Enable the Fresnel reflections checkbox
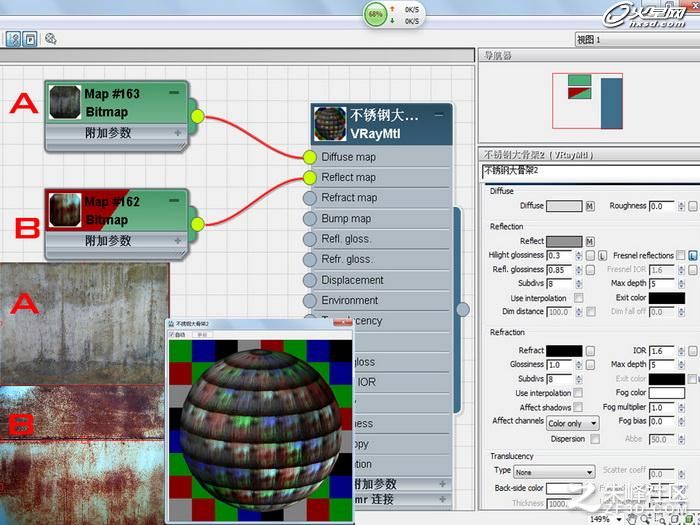The height and width of the screenshot is (525, 700). coord(680,255)
